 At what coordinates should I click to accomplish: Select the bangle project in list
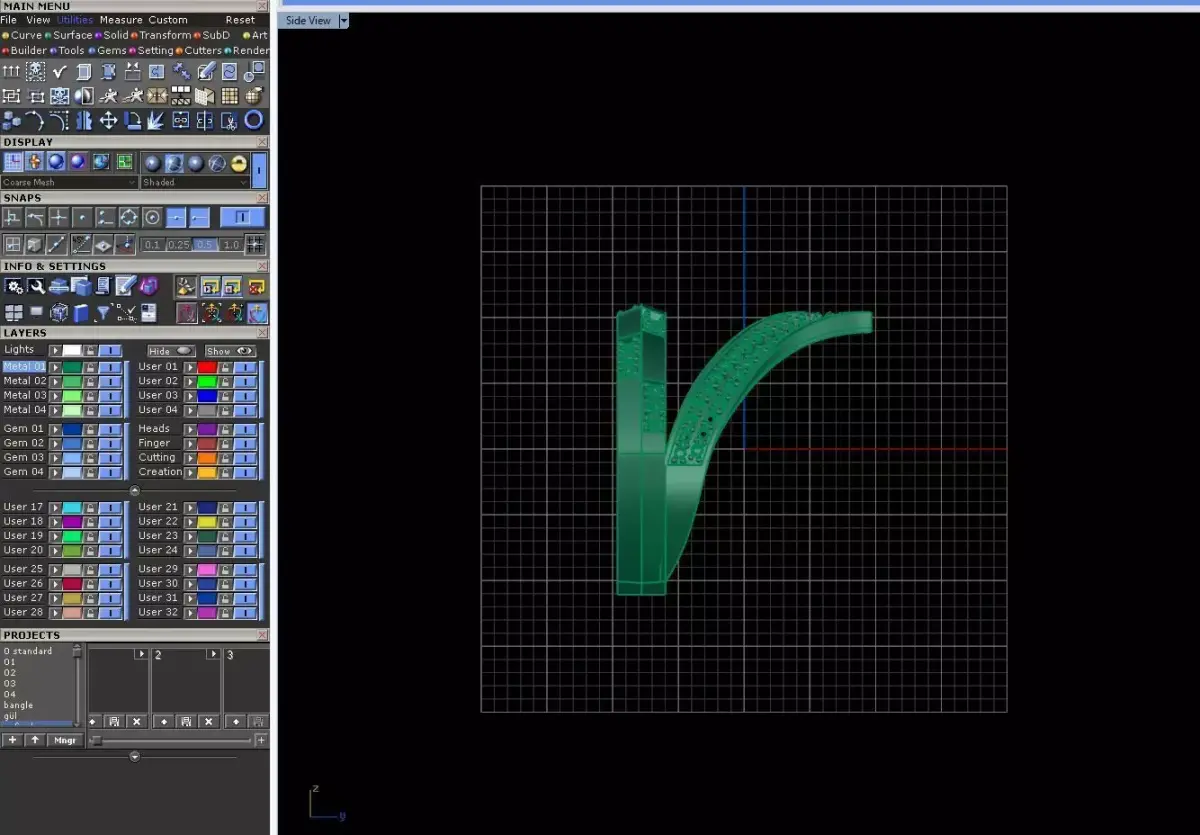(x=18, y=705)
